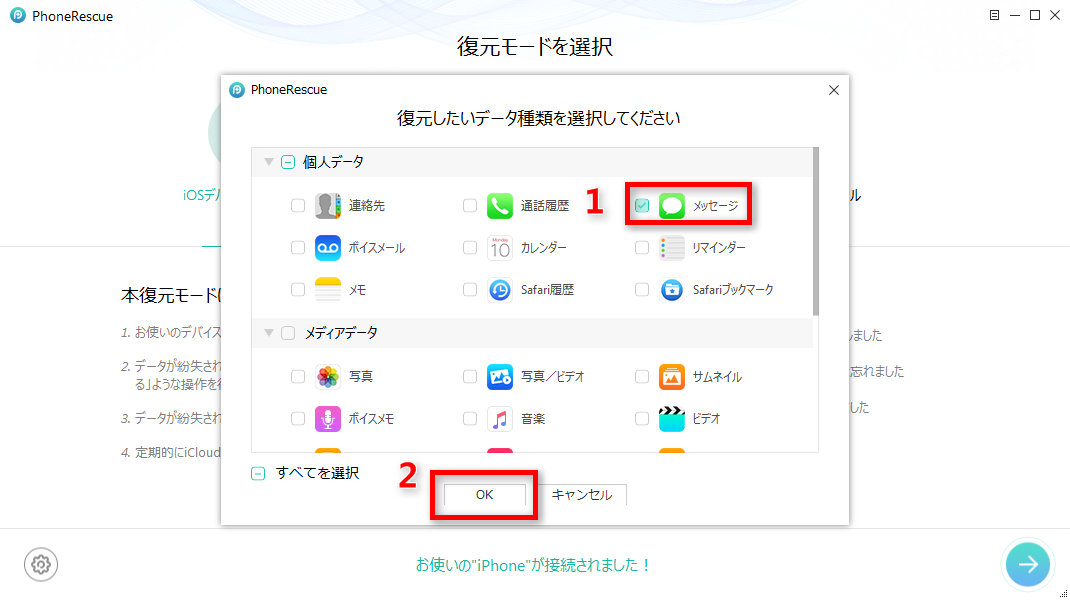Click the Music (音楽) note icon
Viewport: 1070px width, 600px height.
click(x=500, y=418)
